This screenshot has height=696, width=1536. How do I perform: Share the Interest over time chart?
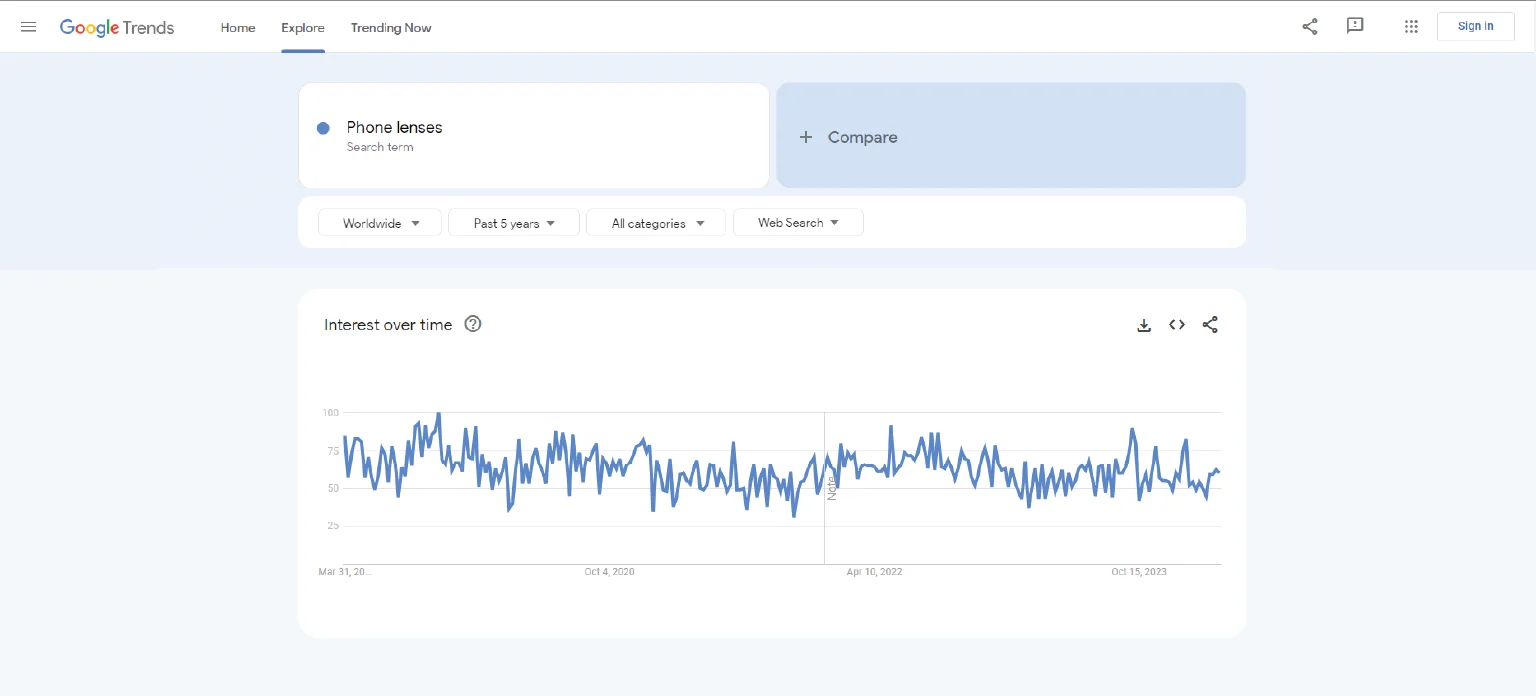(1210, 325)
